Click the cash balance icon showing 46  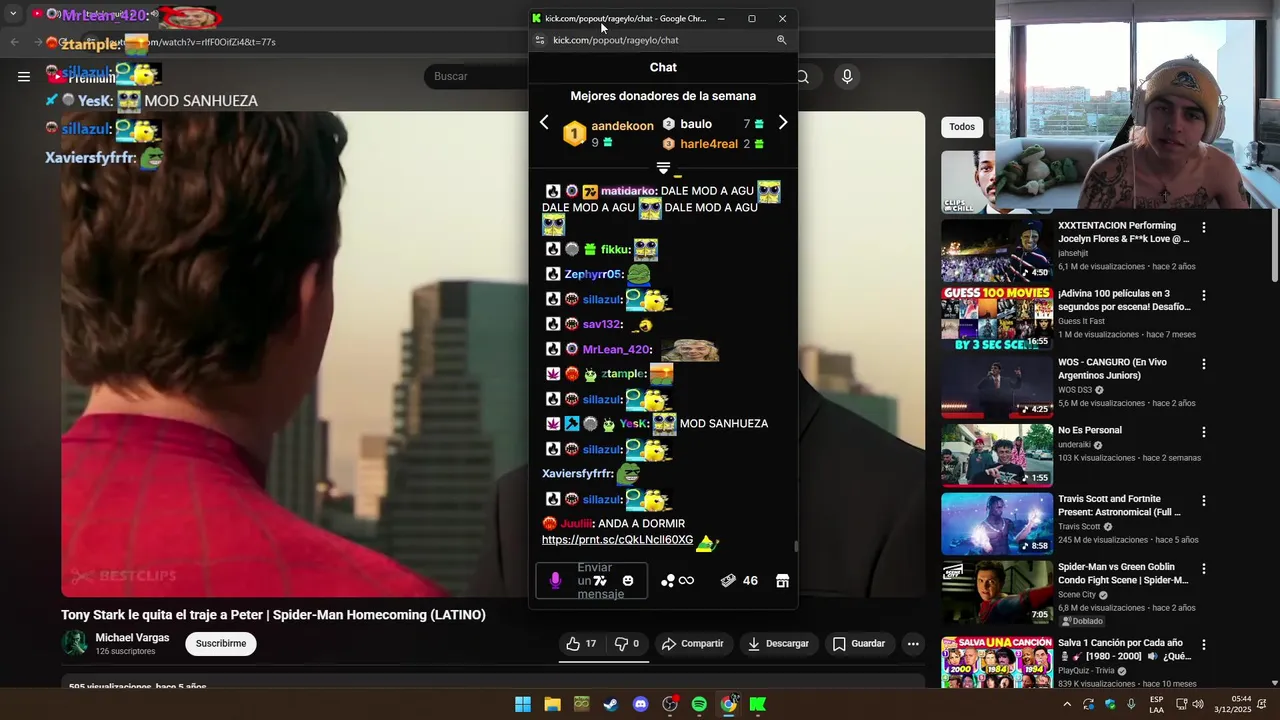click(x=728, y=580)
